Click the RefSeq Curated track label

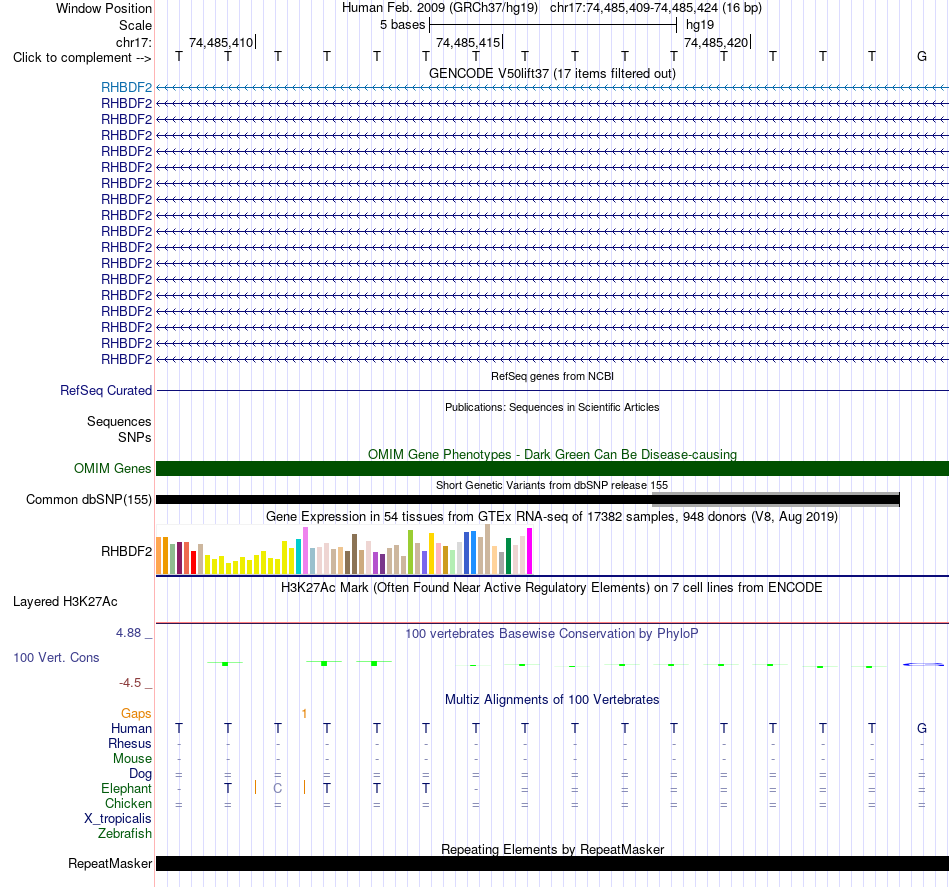(105, 390)
